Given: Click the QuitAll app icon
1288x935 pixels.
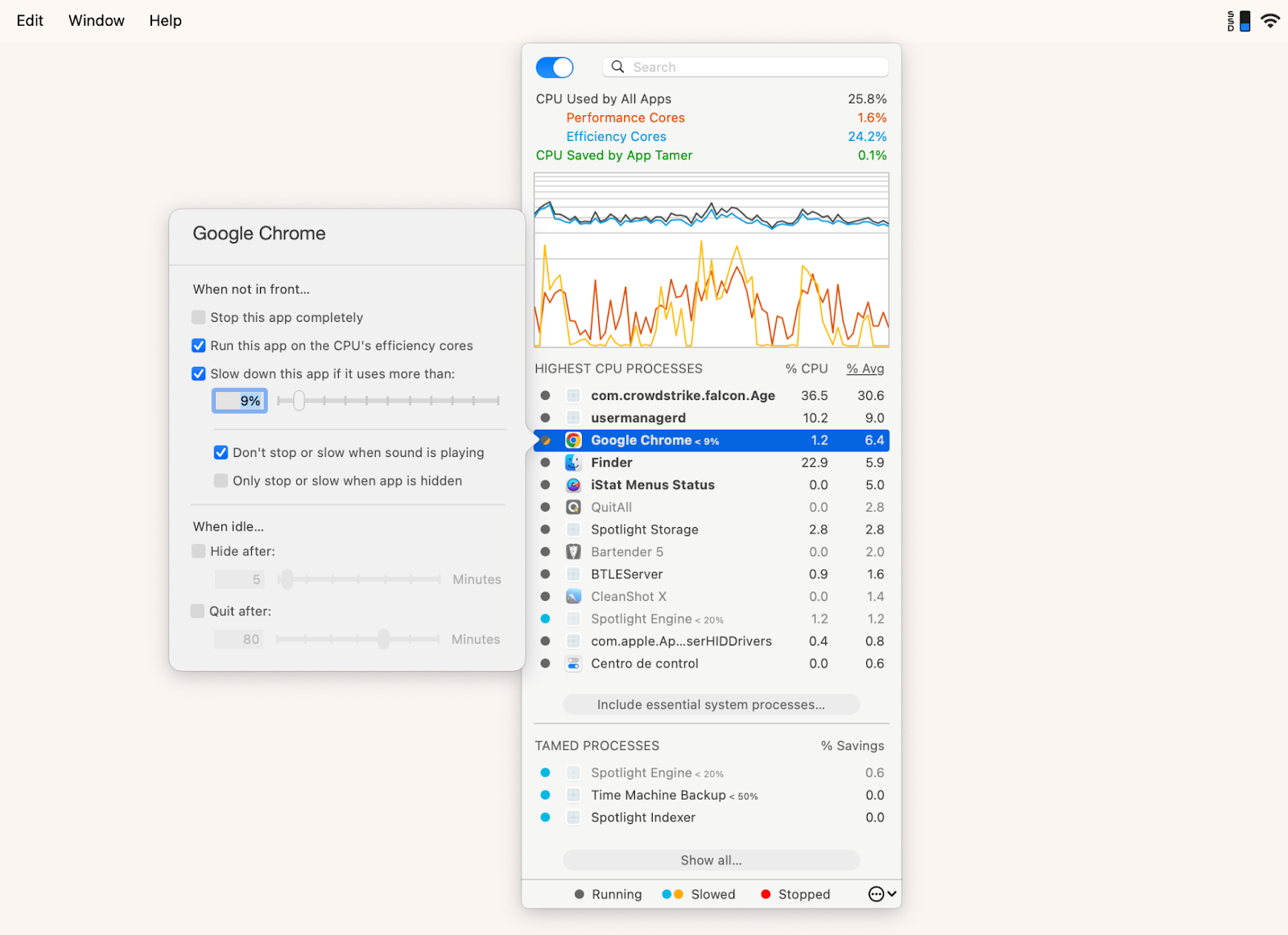Looking at the screenshot, I should tap(572, 507).
